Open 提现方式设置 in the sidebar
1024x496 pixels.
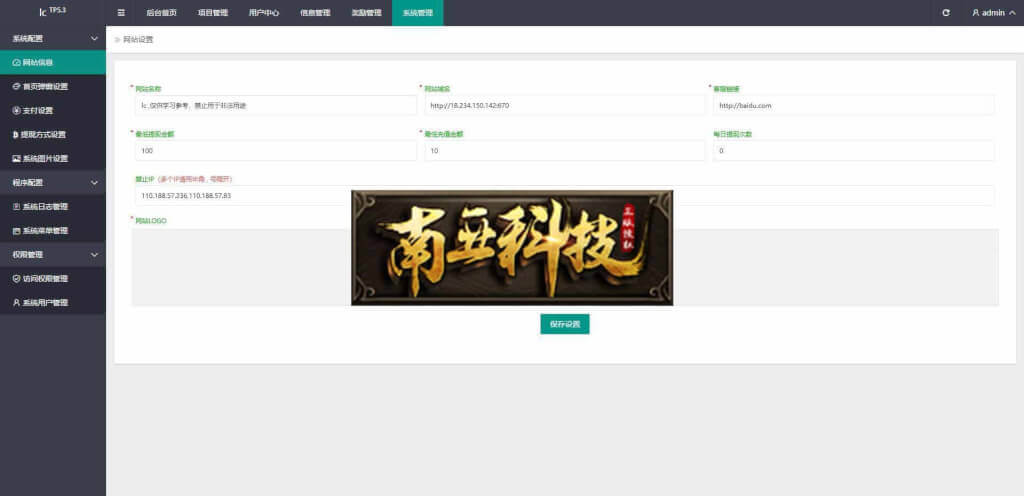click(53, 134)
